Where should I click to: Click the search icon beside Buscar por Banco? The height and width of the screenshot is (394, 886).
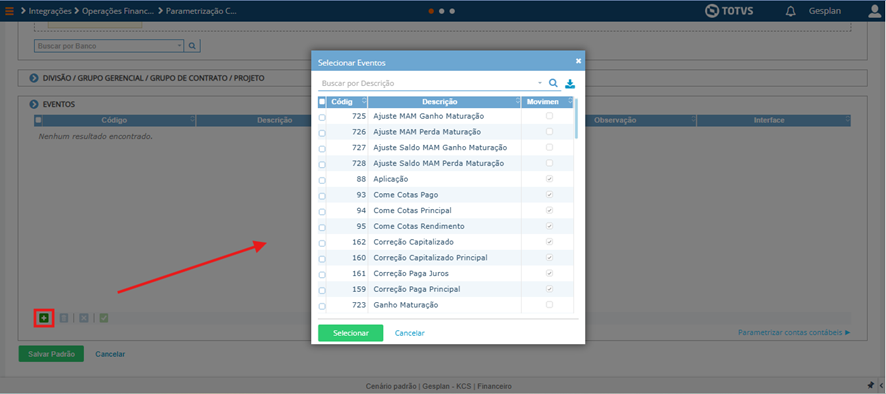[x=192, y=46]
